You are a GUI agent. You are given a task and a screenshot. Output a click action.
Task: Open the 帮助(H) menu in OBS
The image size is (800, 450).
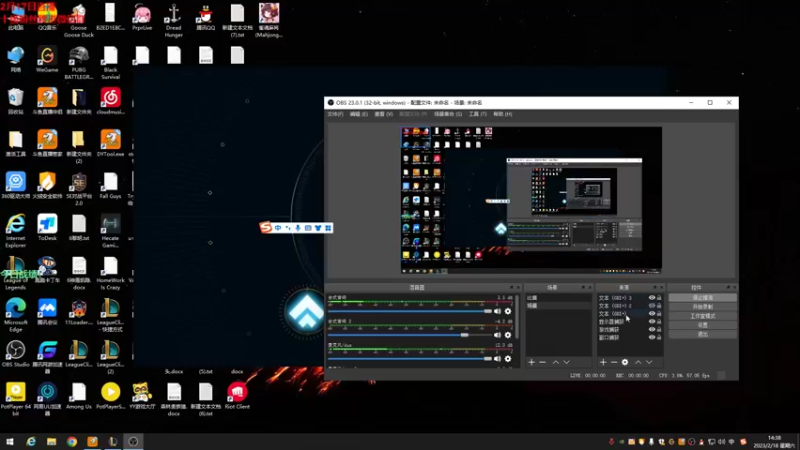pyautogui.click(x=503, y=114)
